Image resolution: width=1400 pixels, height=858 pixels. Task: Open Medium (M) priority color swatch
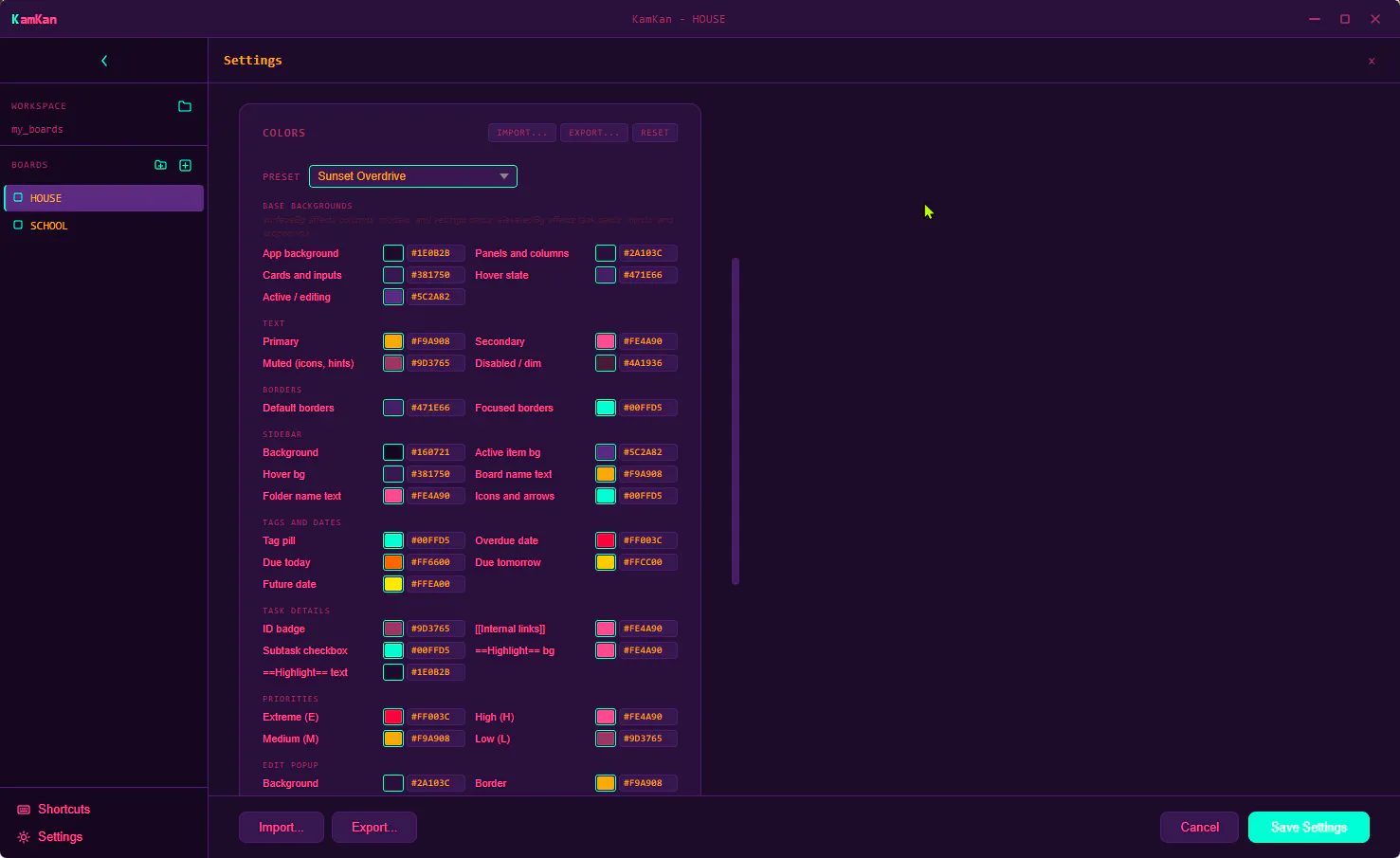pos(393,739)
